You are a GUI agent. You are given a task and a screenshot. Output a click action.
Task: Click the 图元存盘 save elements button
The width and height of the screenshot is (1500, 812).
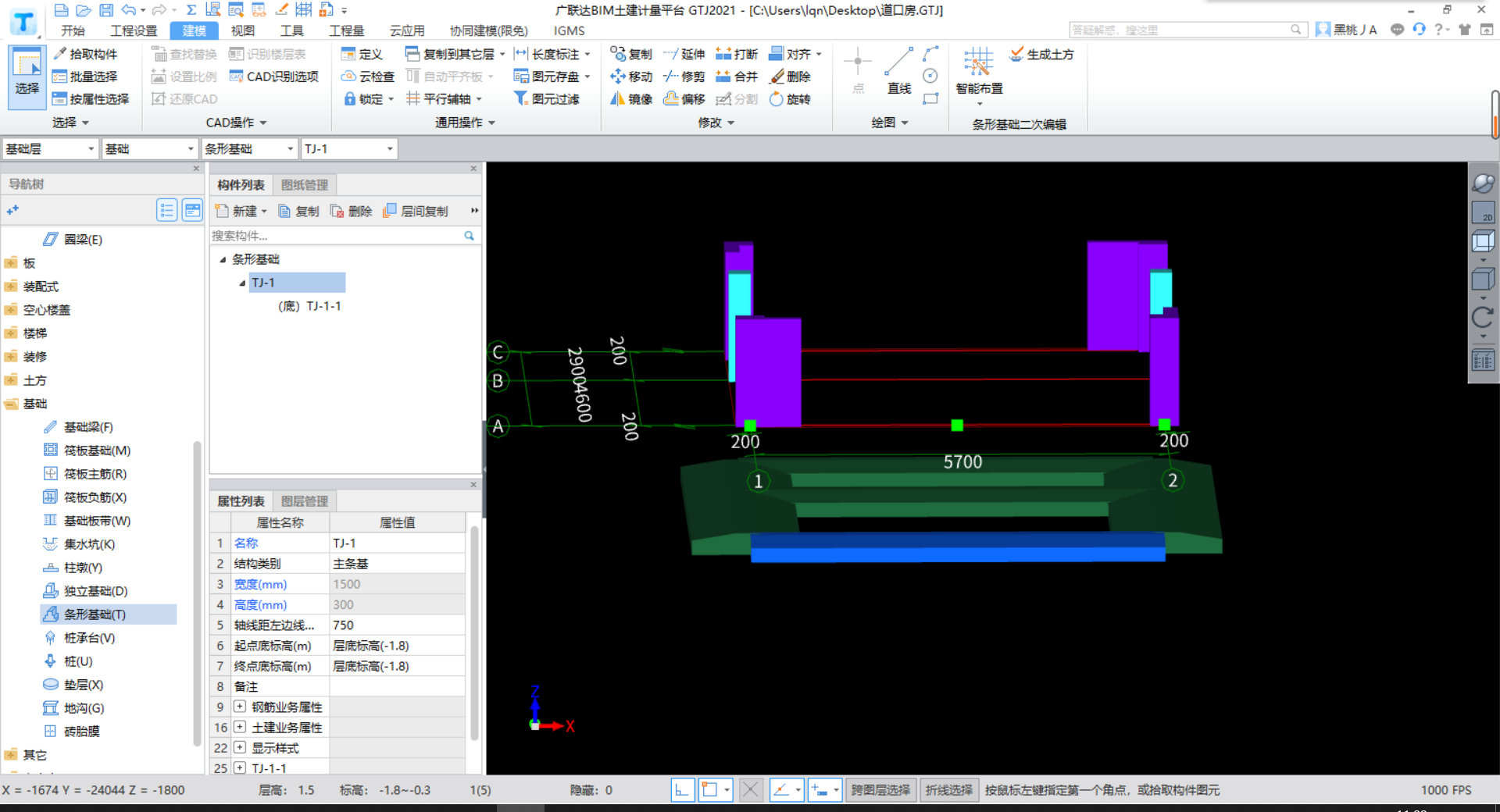click(551, 77)
